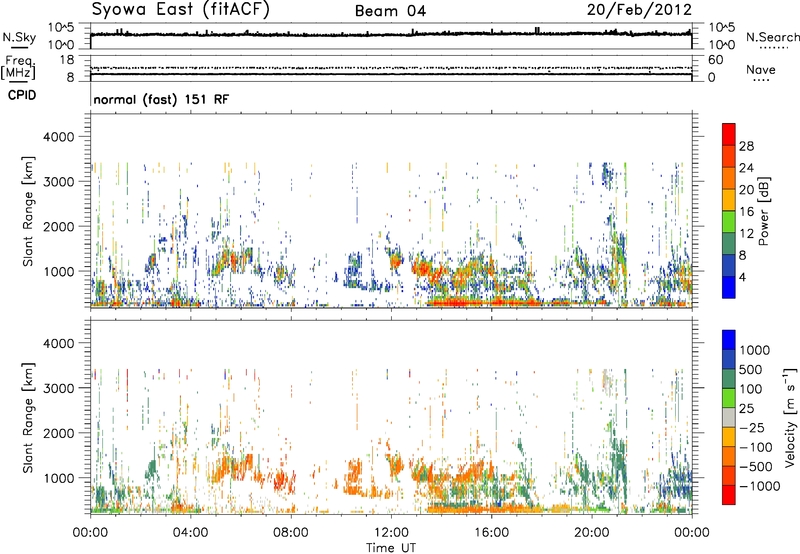Viewport: 800px width, 554px height.
Task: Click the 'Time UT' axis label
Action: coord(391,548)
